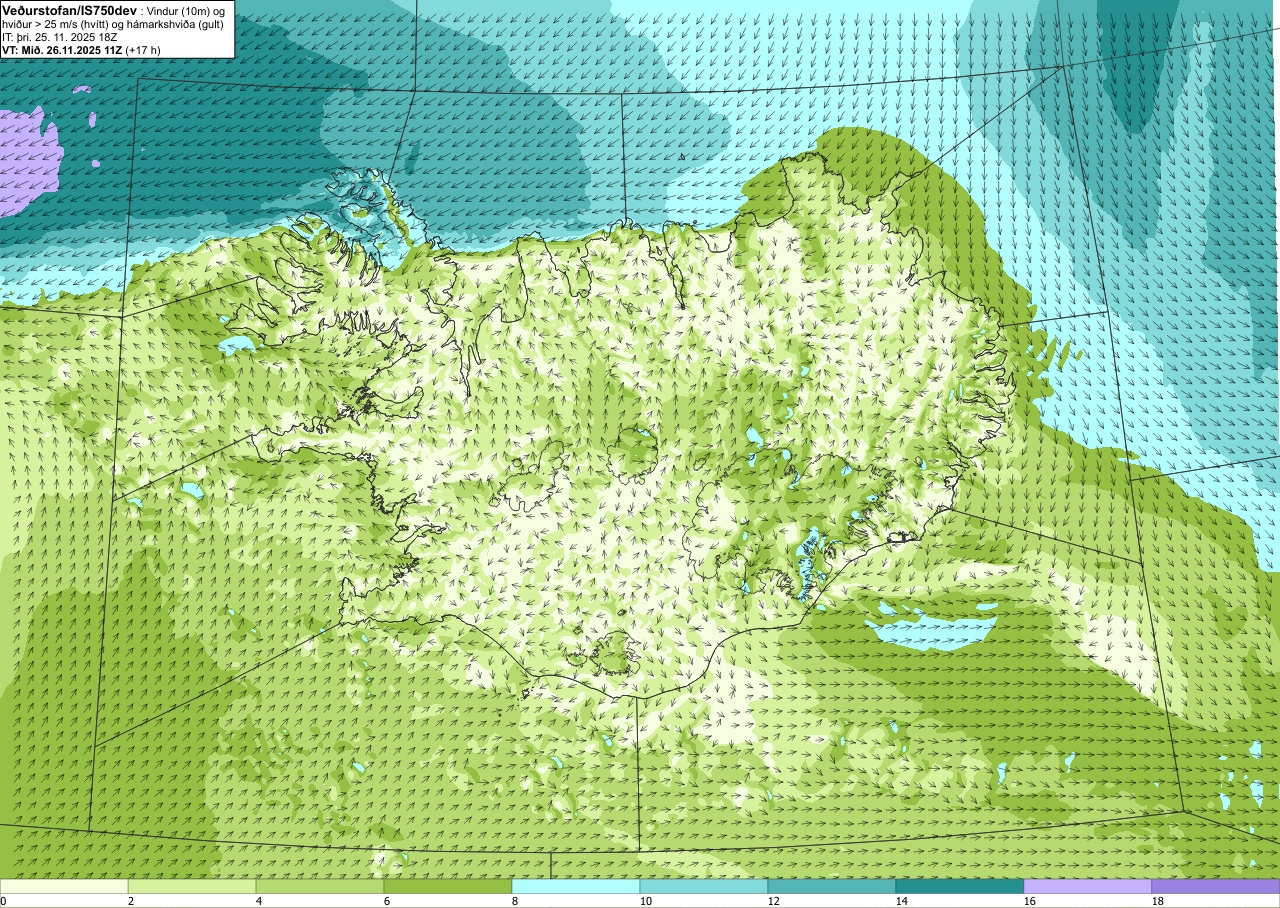The width and height of the screenshot is (1280, 908).
Task: Click the 6–8 m/s olive green legend swatch
Action: click(x=448, y=886)
